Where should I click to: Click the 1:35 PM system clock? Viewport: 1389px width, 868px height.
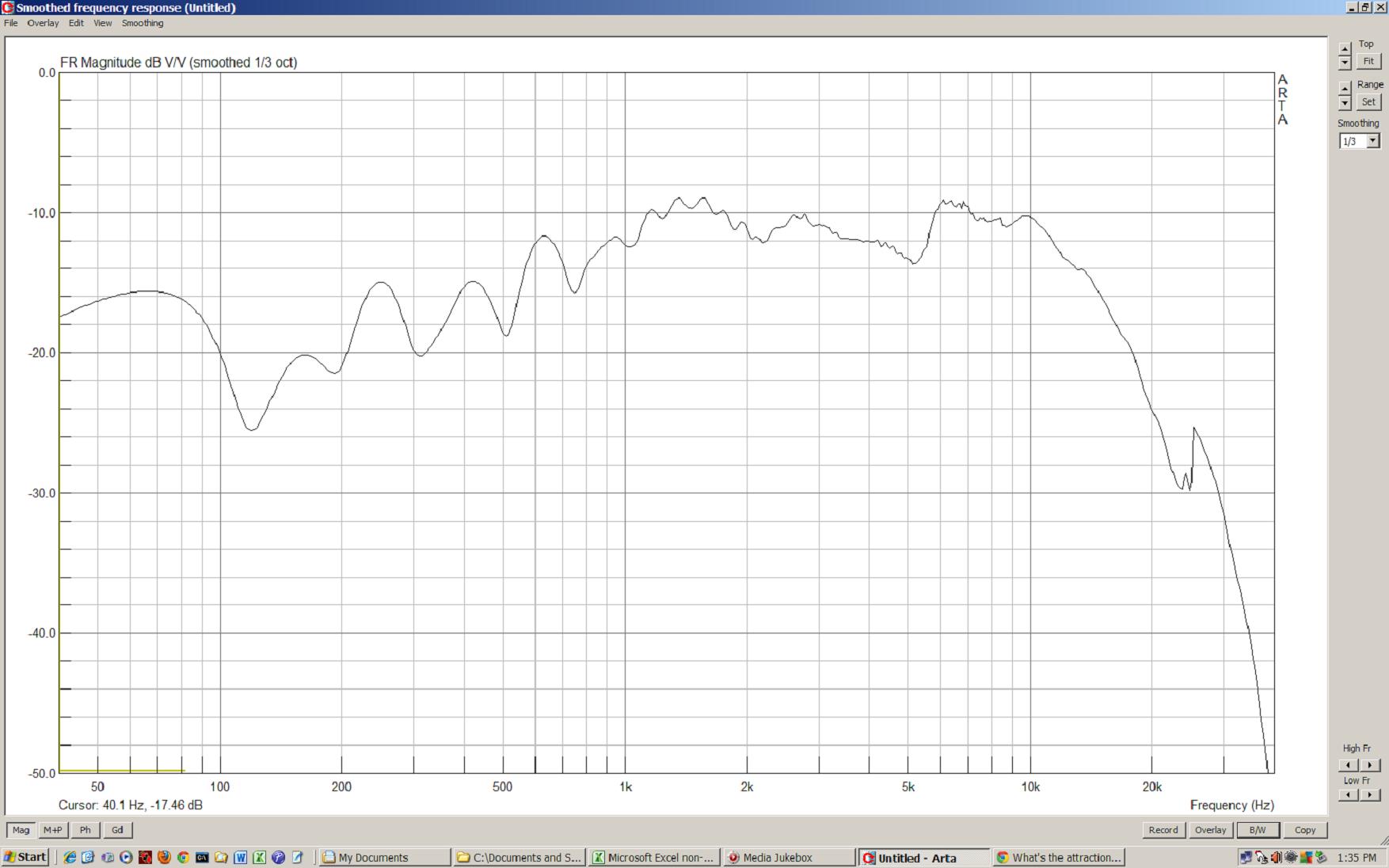click(x=1357, y=858)
